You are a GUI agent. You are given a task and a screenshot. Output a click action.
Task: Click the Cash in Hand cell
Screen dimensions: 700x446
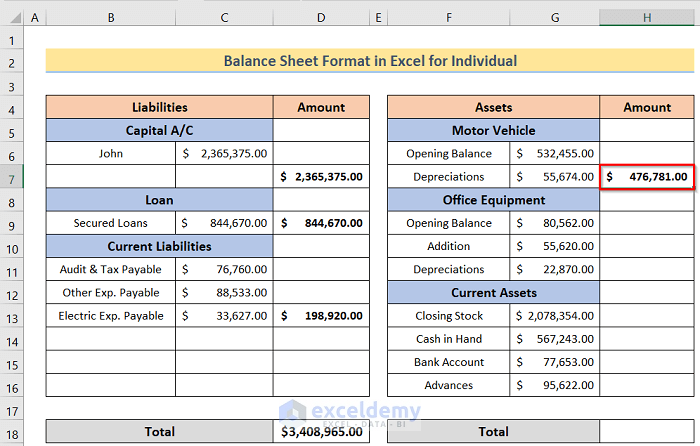click(449, 339)
